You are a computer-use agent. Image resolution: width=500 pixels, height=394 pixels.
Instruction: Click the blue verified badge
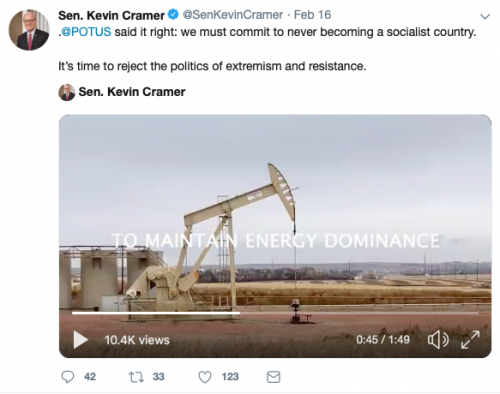pos(173,15)
